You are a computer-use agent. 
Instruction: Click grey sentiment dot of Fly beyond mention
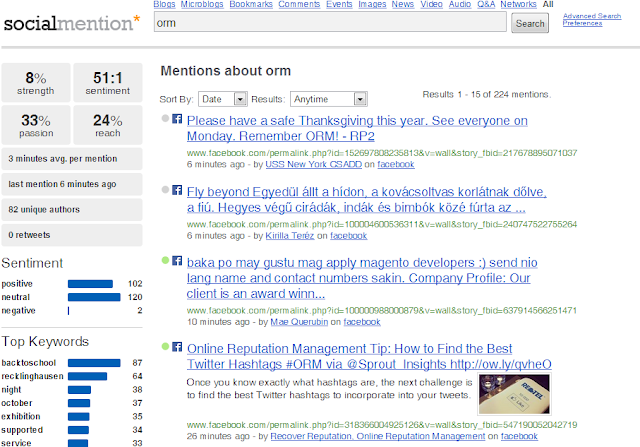click(x=165, y=189)
